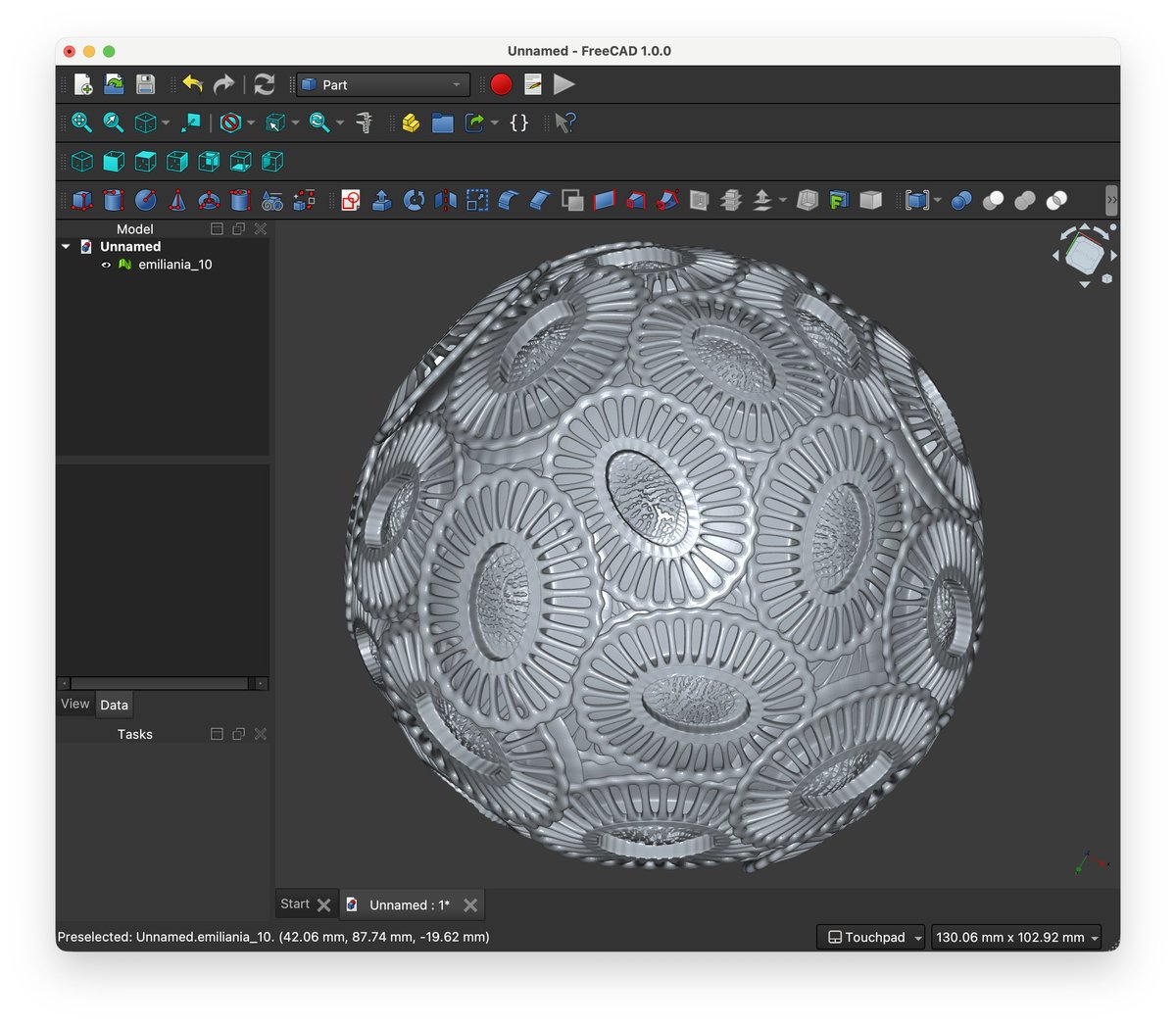
Task: Switch to the Bottom view
Action: coord(240,162)
